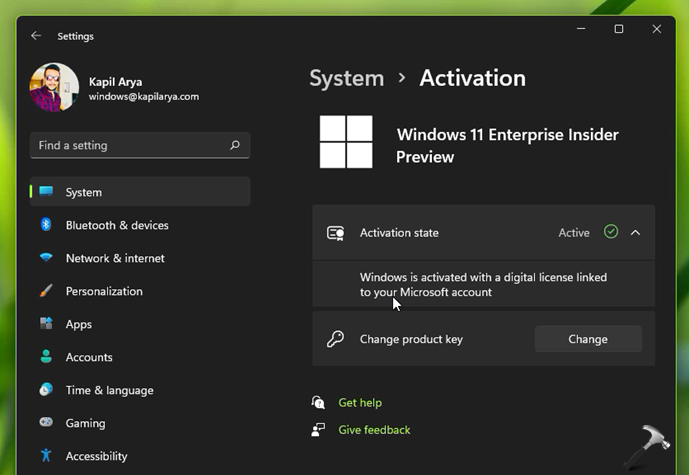Image resolution: width=689 pixels, height=475 pixels.
Task: Click the back arrow in Settings
Action: [x=36, y=36]
